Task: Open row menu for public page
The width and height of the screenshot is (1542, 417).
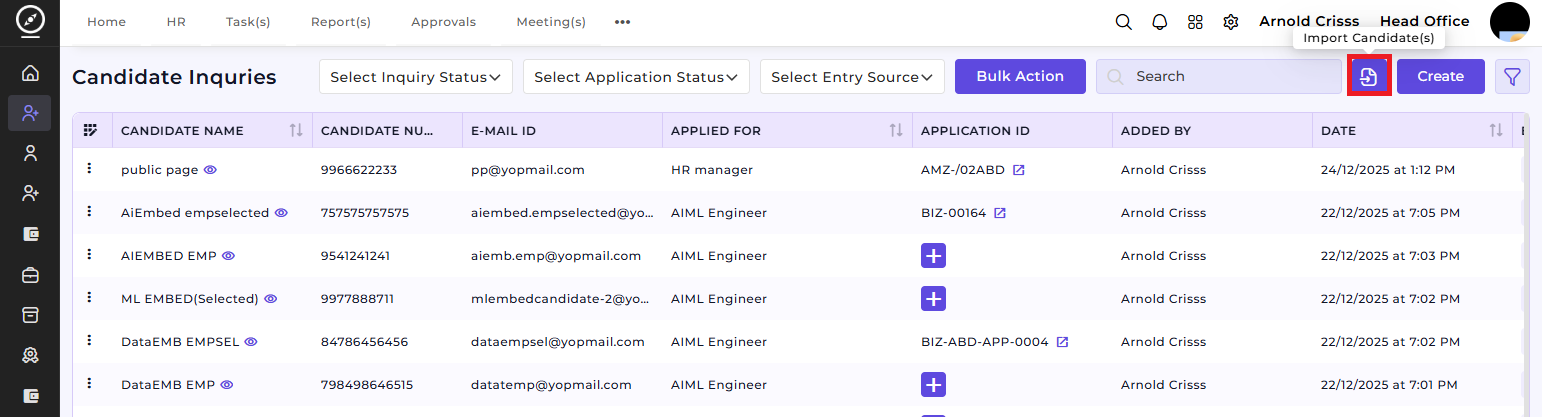Action: point(90,169)
